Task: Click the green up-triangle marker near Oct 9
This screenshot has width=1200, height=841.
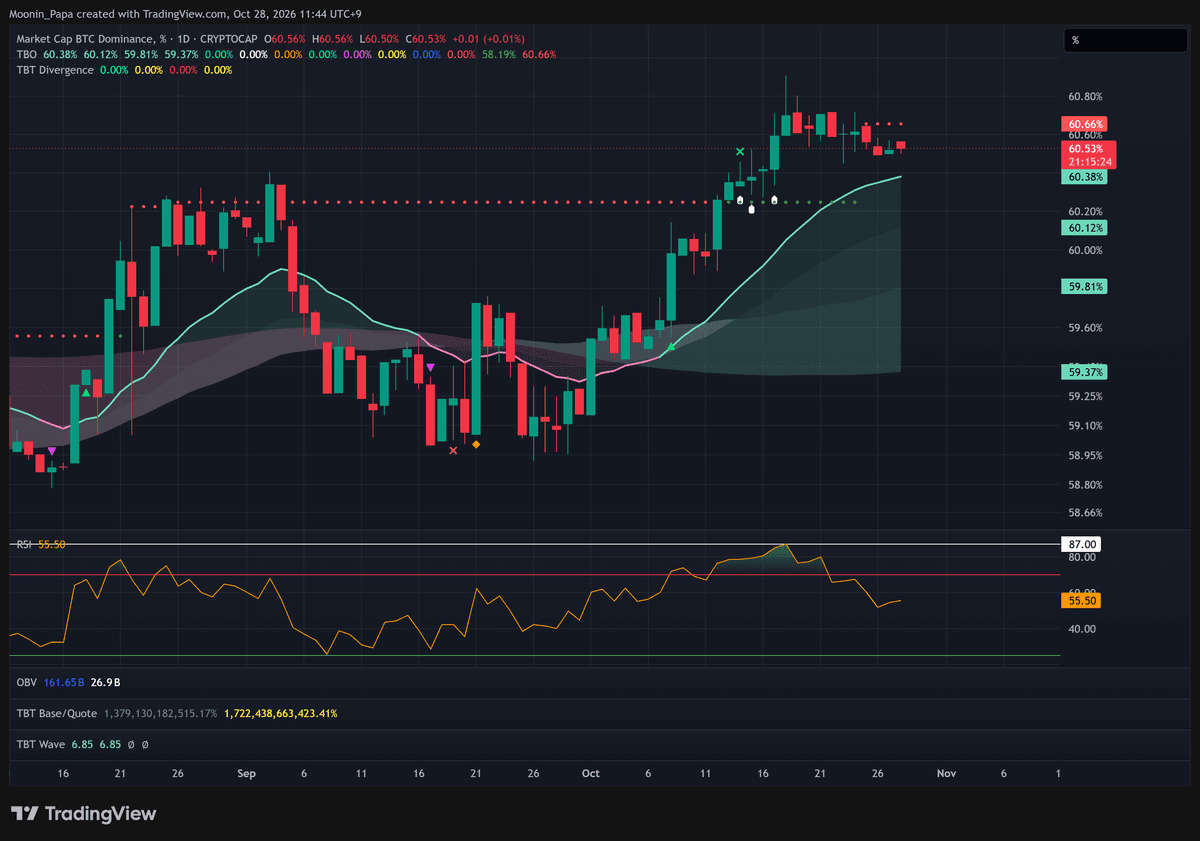Action: (x=671, y=346)
